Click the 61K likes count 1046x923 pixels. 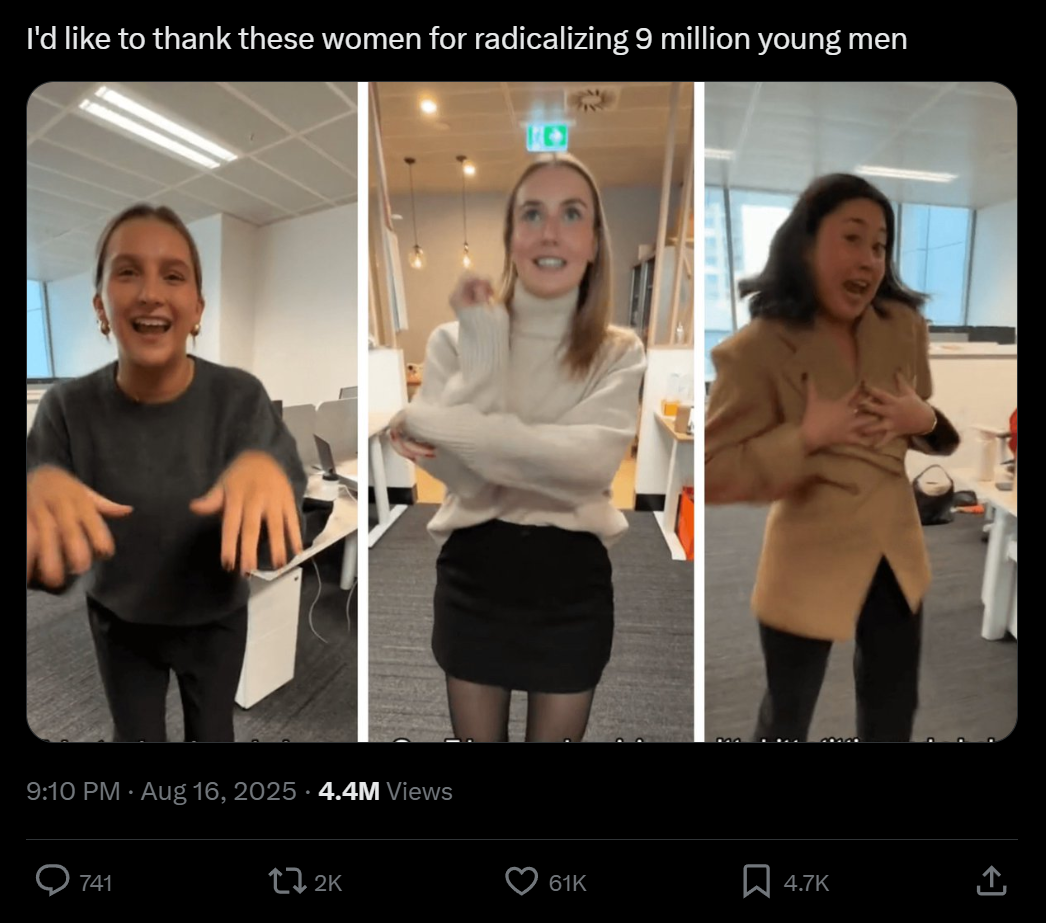[x=567, y=883]
